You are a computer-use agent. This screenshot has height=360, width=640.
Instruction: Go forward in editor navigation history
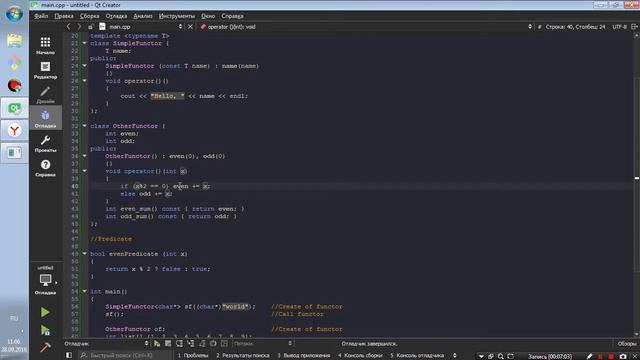tap(79, 27)
